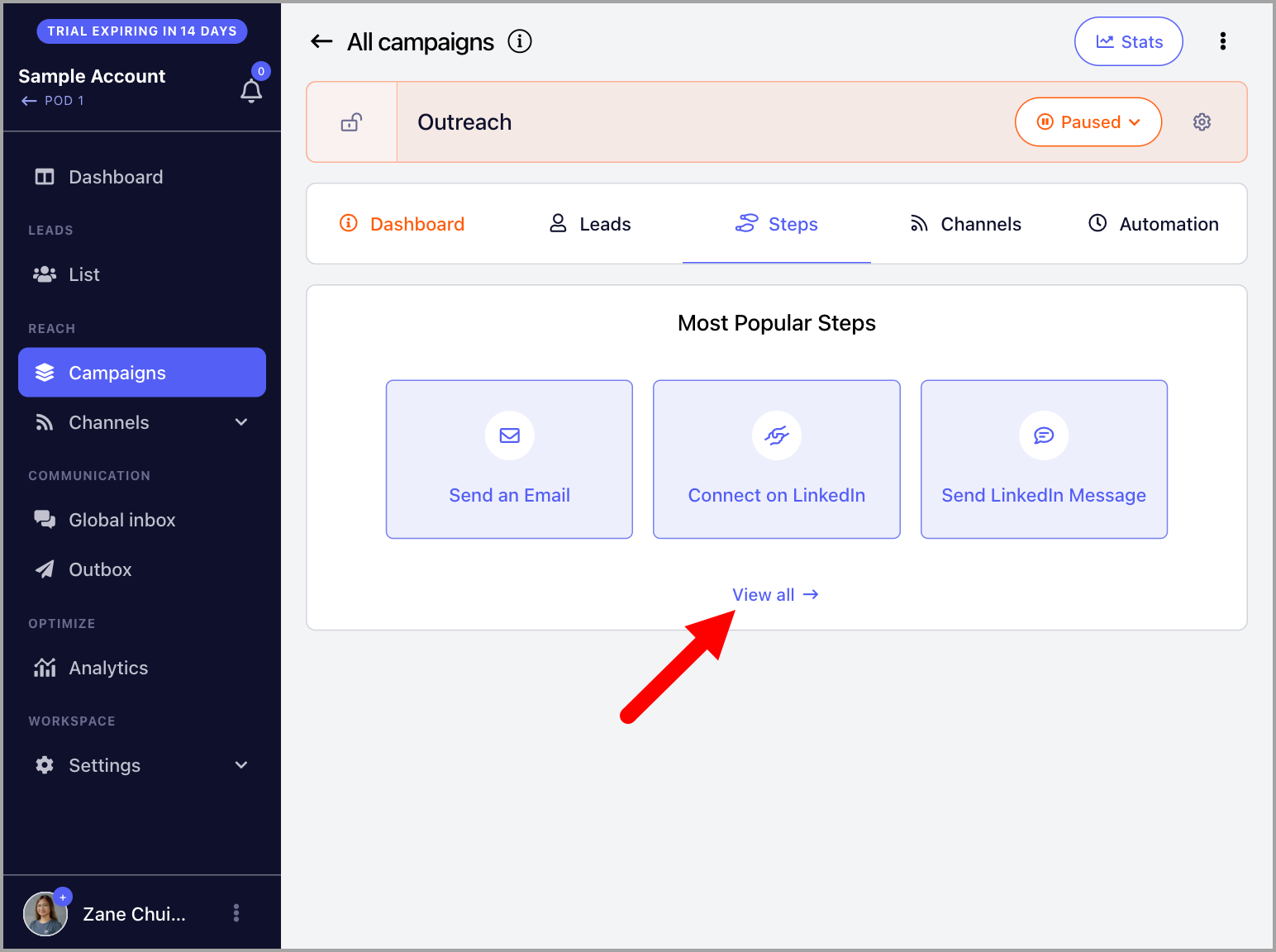Viewport: 1276px width, 952px height.
Task: Open Analytics in sidebar
Action: pyautogui.click(x=142, y=668)
